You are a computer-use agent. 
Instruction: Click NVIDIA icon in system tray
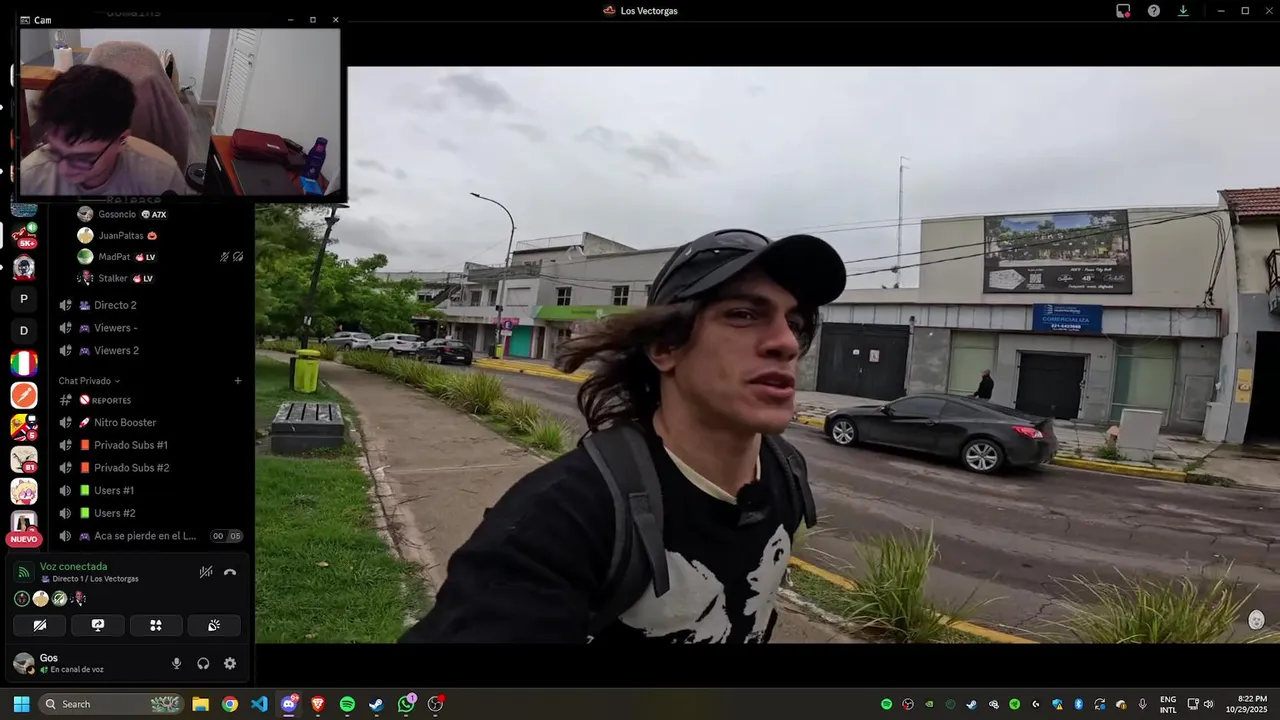[929, 704]
